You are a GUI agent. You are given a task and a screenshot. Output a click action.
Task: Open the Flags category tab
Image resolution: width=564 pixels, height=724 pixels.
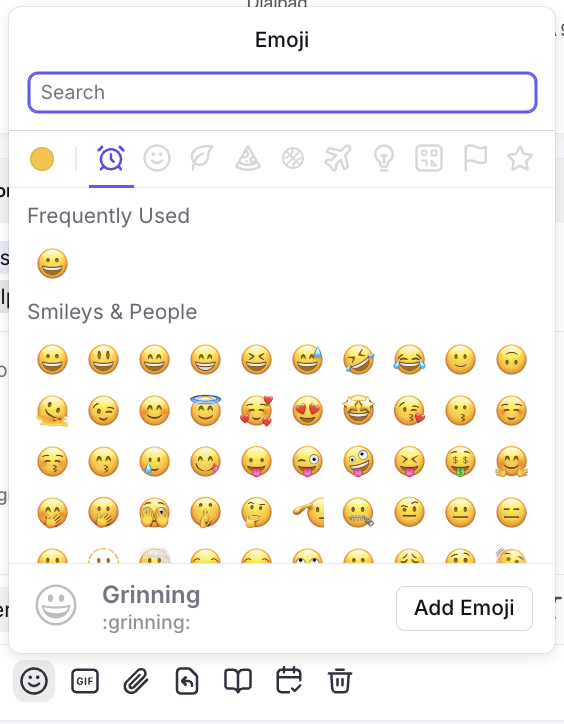click(x=475, y=159)
